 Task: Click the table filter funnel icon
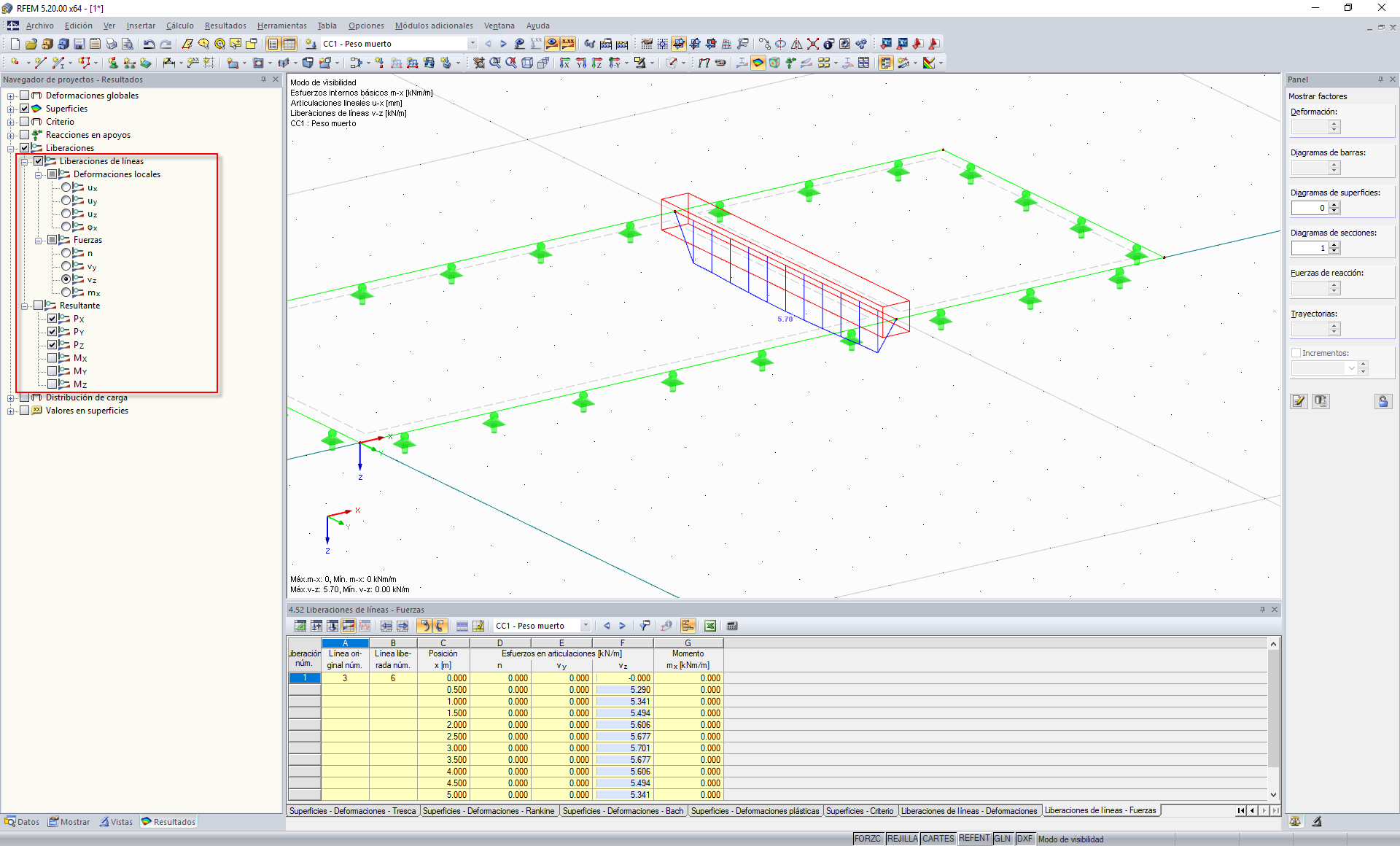(645, 626)
